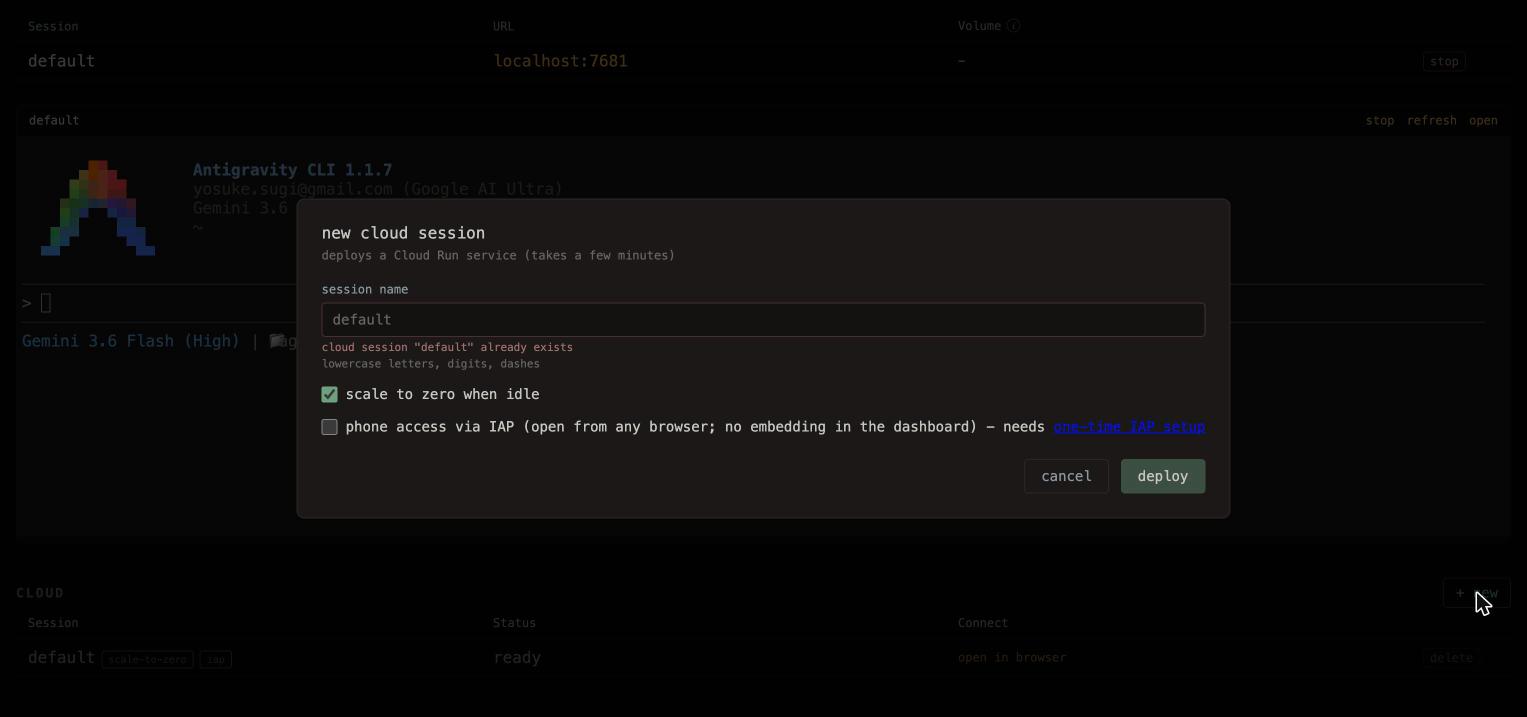Click the Gemini 3.6 Flash (High) status text

(x=131, y=341)
